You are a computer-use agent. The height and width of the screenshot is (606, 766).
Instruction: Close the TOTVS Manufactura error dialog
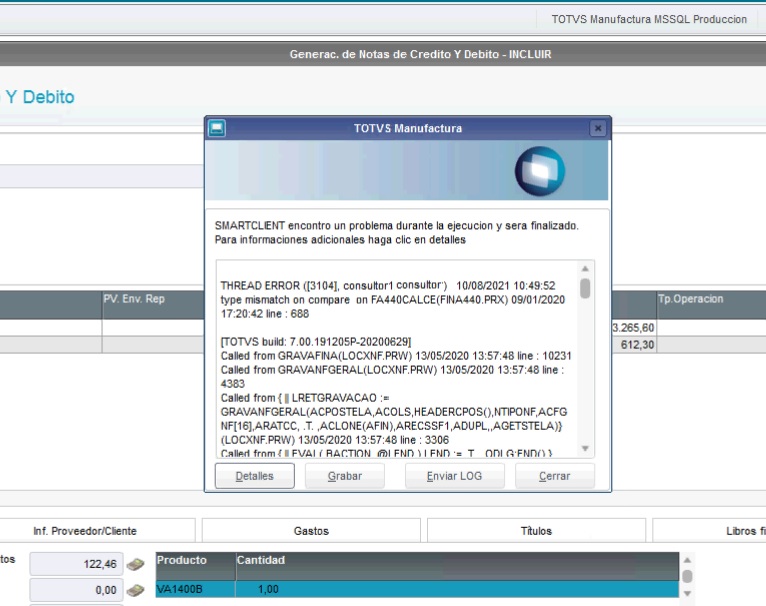tap(597, 129)
